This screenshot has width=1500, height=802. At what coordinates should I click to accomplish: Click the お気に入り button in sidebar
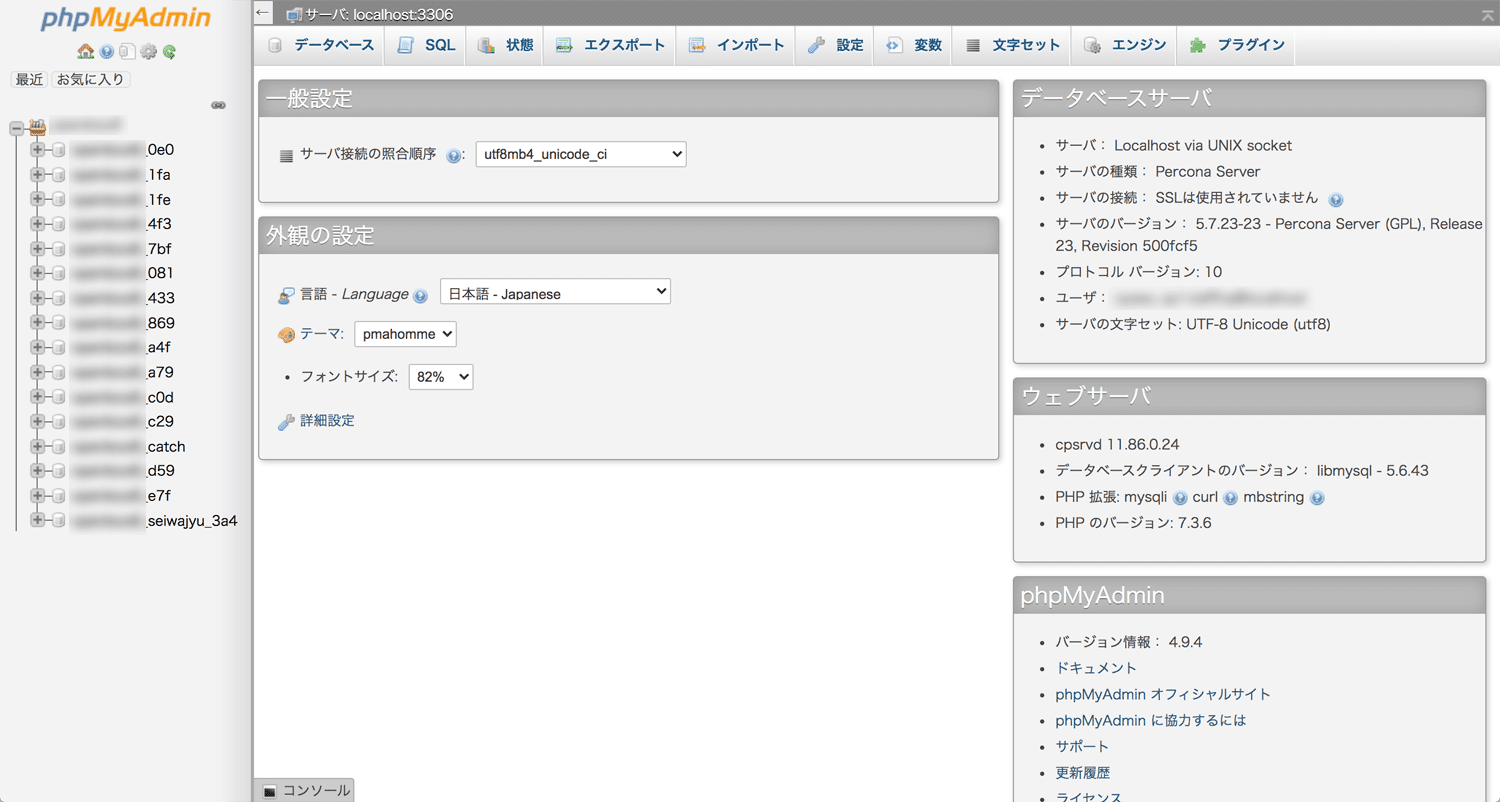tap(91, 79)
